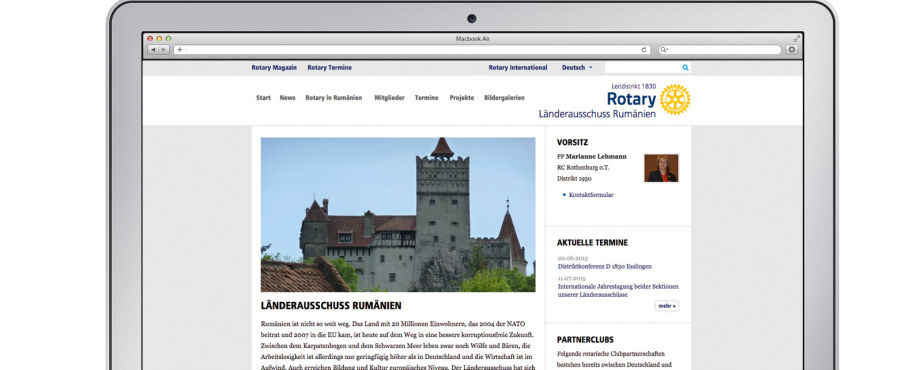Click the mehr » button

pos(667,306)
